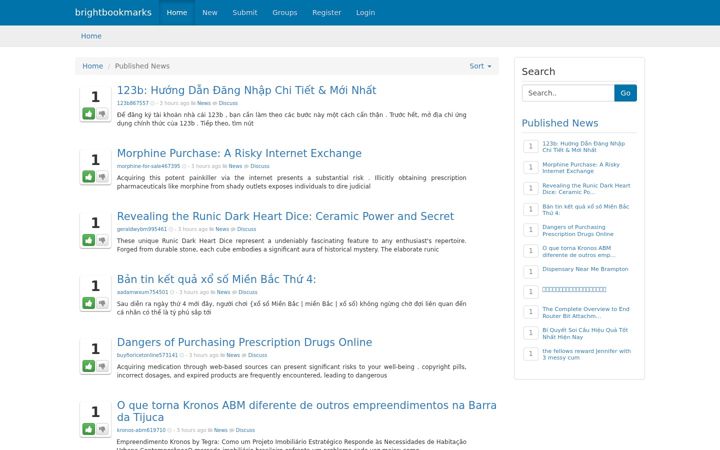Downvote the Bản tin kết quả xổ số story
Viewport: 720px width, 450px height.
[x=102, y=303]
